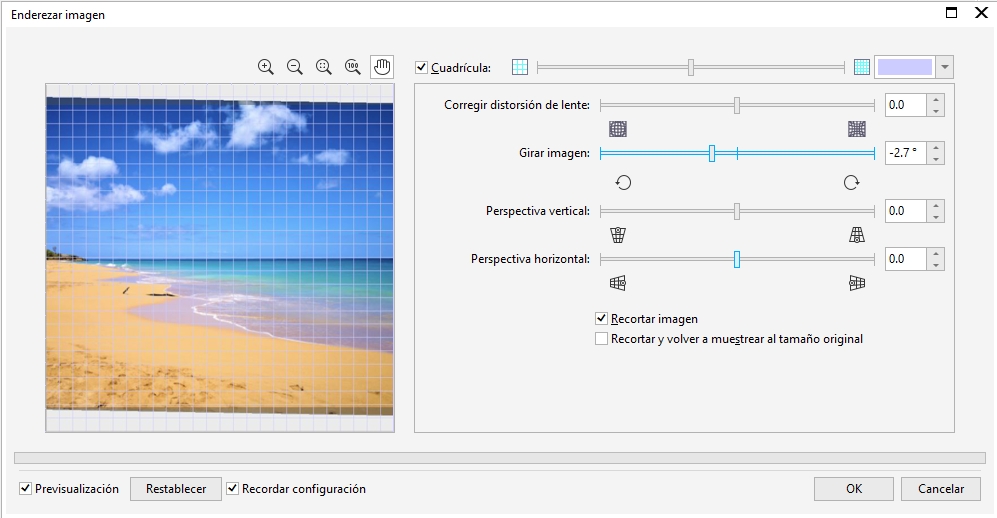Confirm with the OK button
Image resolution: width=997 pixels, height=518 pixels.
(x=853, y=489)
